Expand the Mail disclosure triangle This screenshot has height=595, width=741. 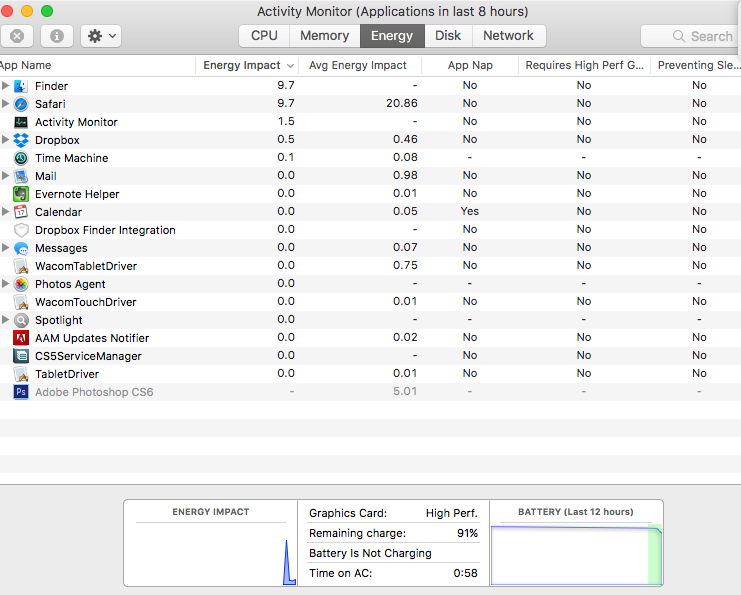coord(5,175)
